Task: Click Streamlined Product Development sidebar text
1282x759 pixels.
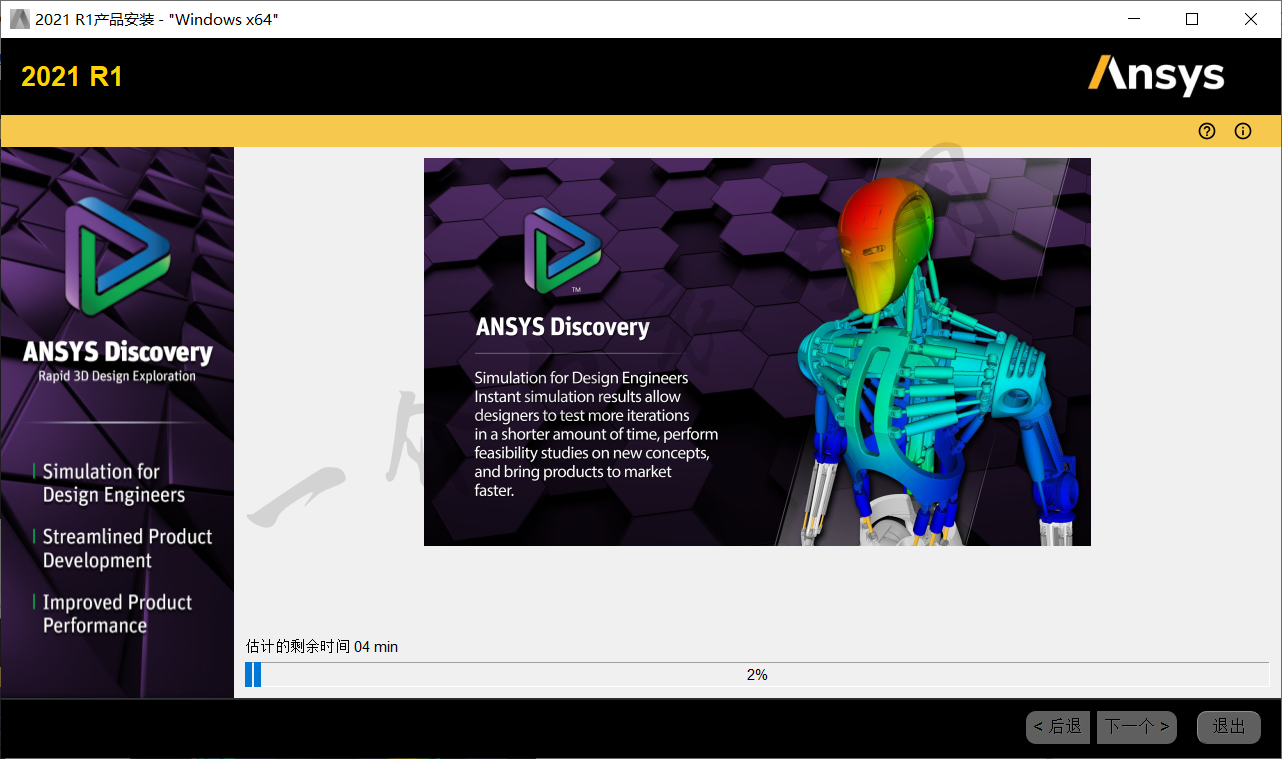Action: pyautogui.click(x=127, y=548)
